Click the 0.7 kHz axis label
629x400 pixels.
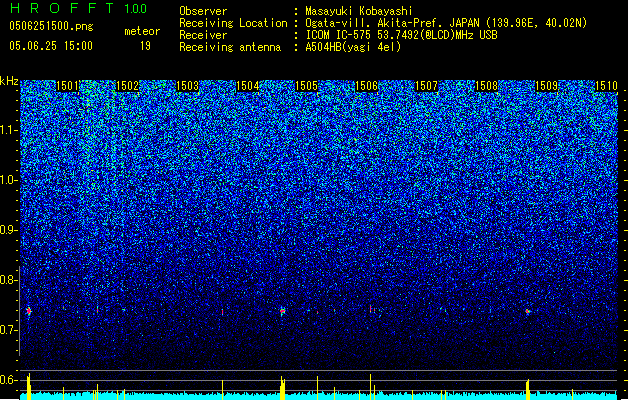point(9,330)
